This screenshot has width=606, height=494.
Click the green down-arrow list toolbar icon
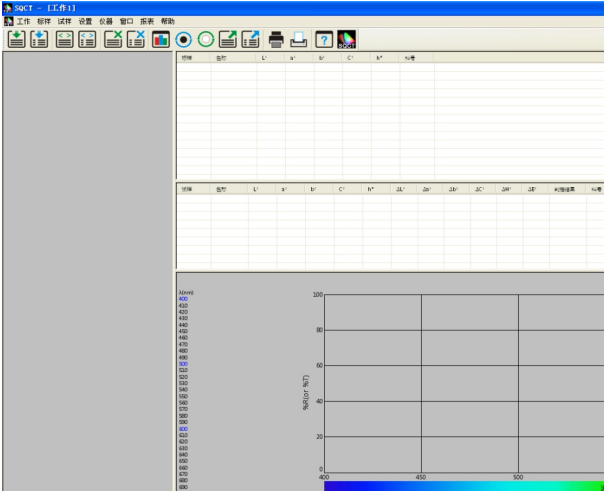pyautogui.click(x=17, y=39)
